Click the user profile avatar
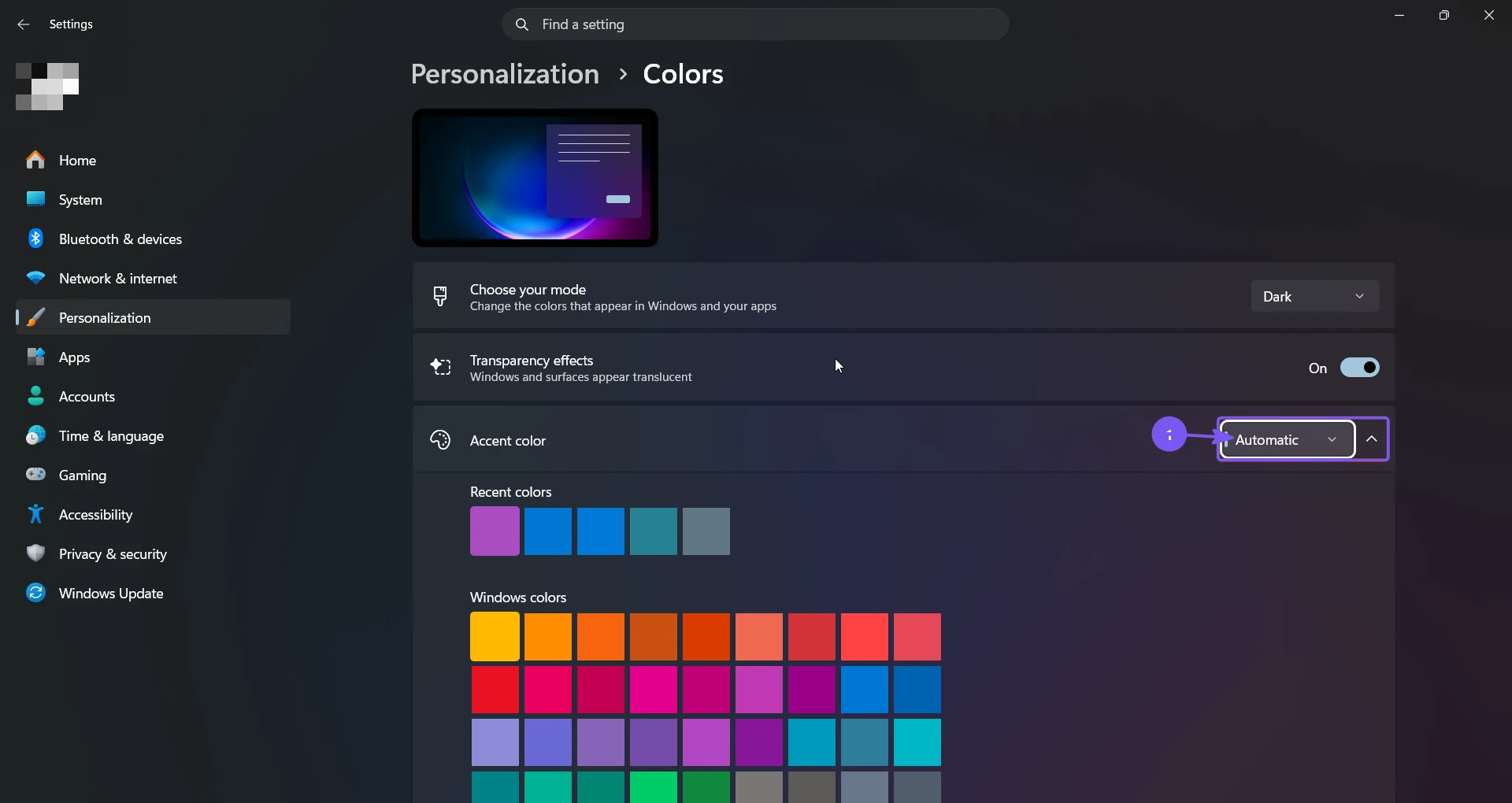The image size is (1512, 803). [47, 87]
